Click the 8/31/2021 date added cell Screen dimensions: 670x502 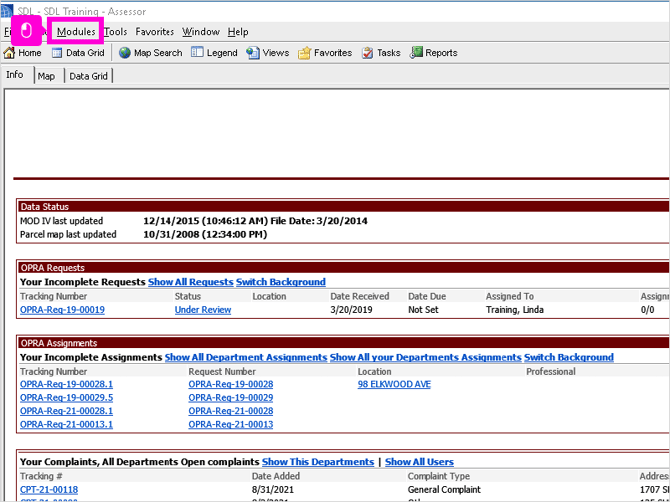273,490
